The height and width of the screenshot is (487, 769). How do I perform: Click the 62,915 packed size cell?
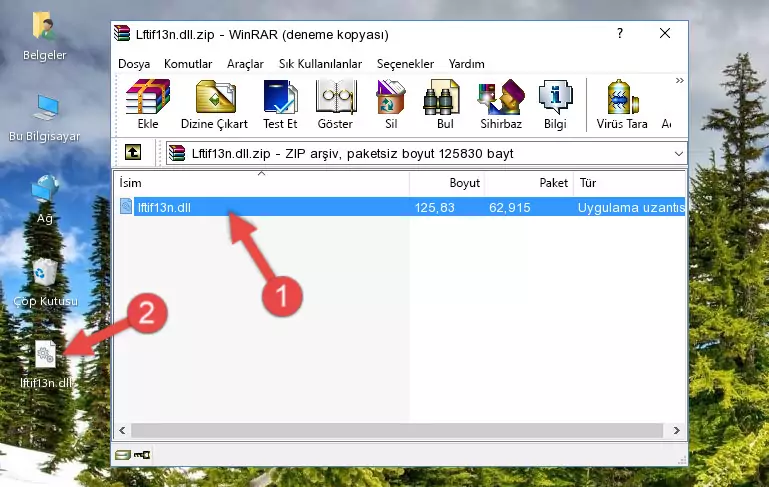[x=510, y=208]
